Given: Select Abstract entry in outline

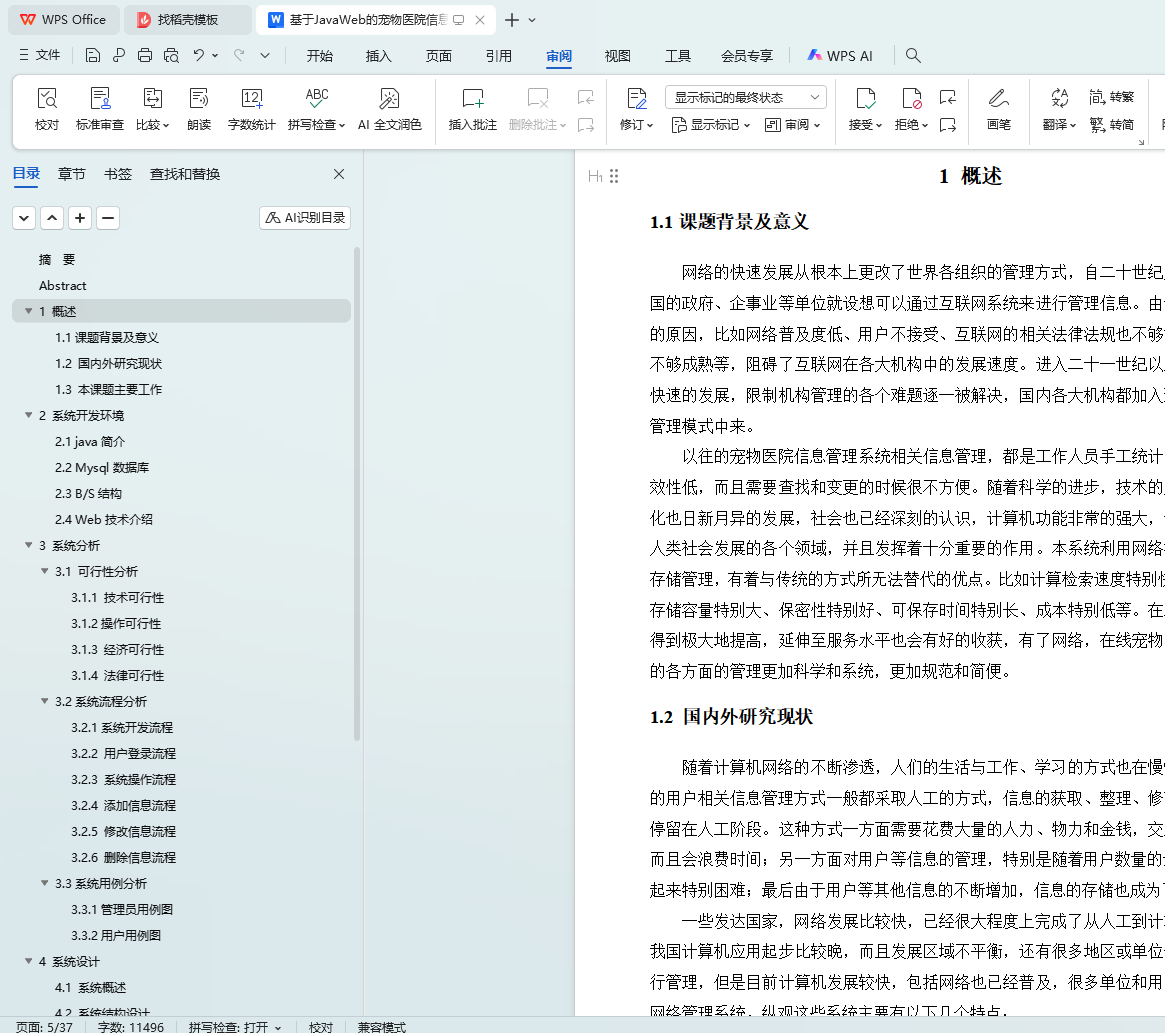Looking at the screenshot, I should point(62,285).
